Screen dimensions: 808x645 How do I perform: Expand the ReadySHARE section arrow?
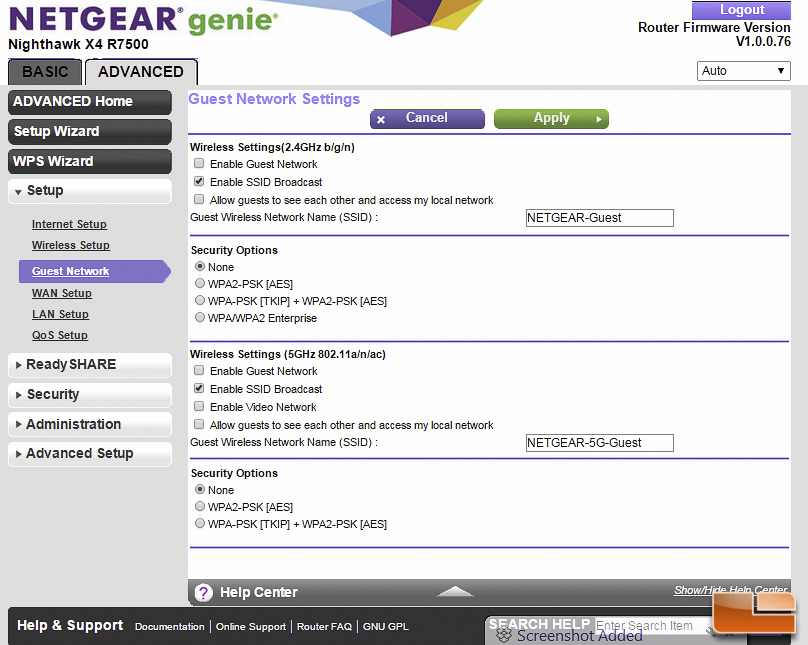[x=19, y=365]
